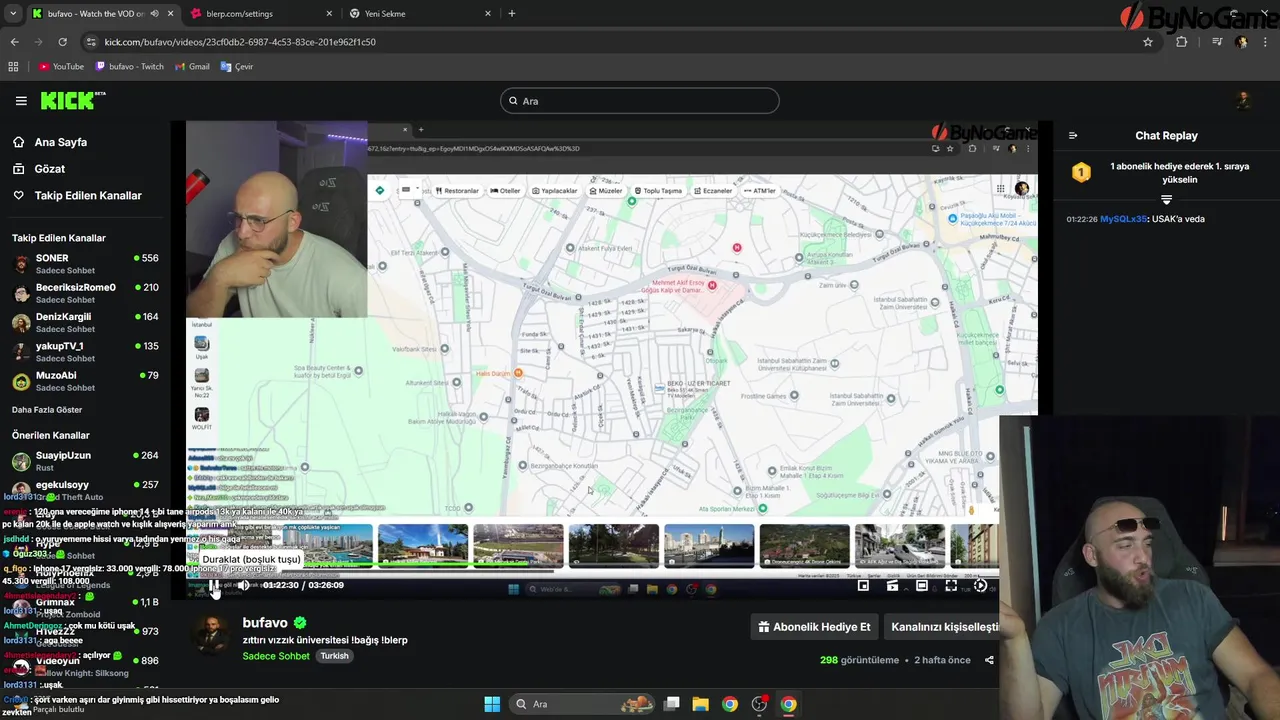Open the highlighted active Chrome taskbar icon
The height and width of the screenshot is (720, 1280).
(789, 704)
